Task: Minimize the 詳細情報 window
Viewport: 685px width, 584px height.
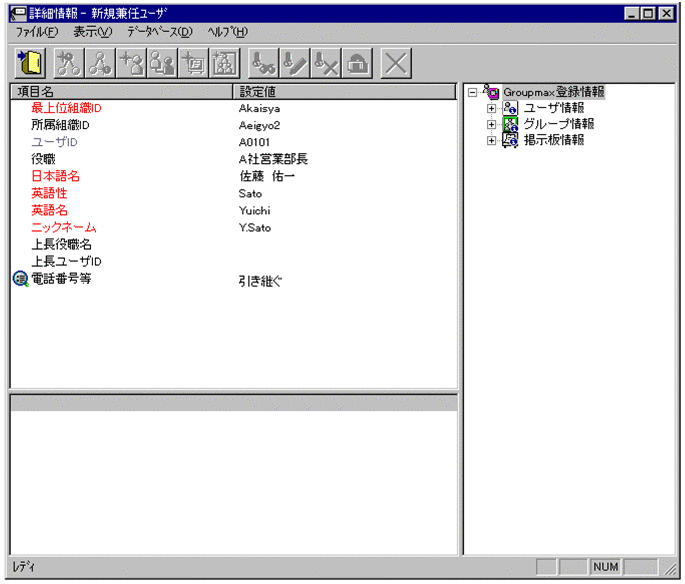Action: coord(632,14)
